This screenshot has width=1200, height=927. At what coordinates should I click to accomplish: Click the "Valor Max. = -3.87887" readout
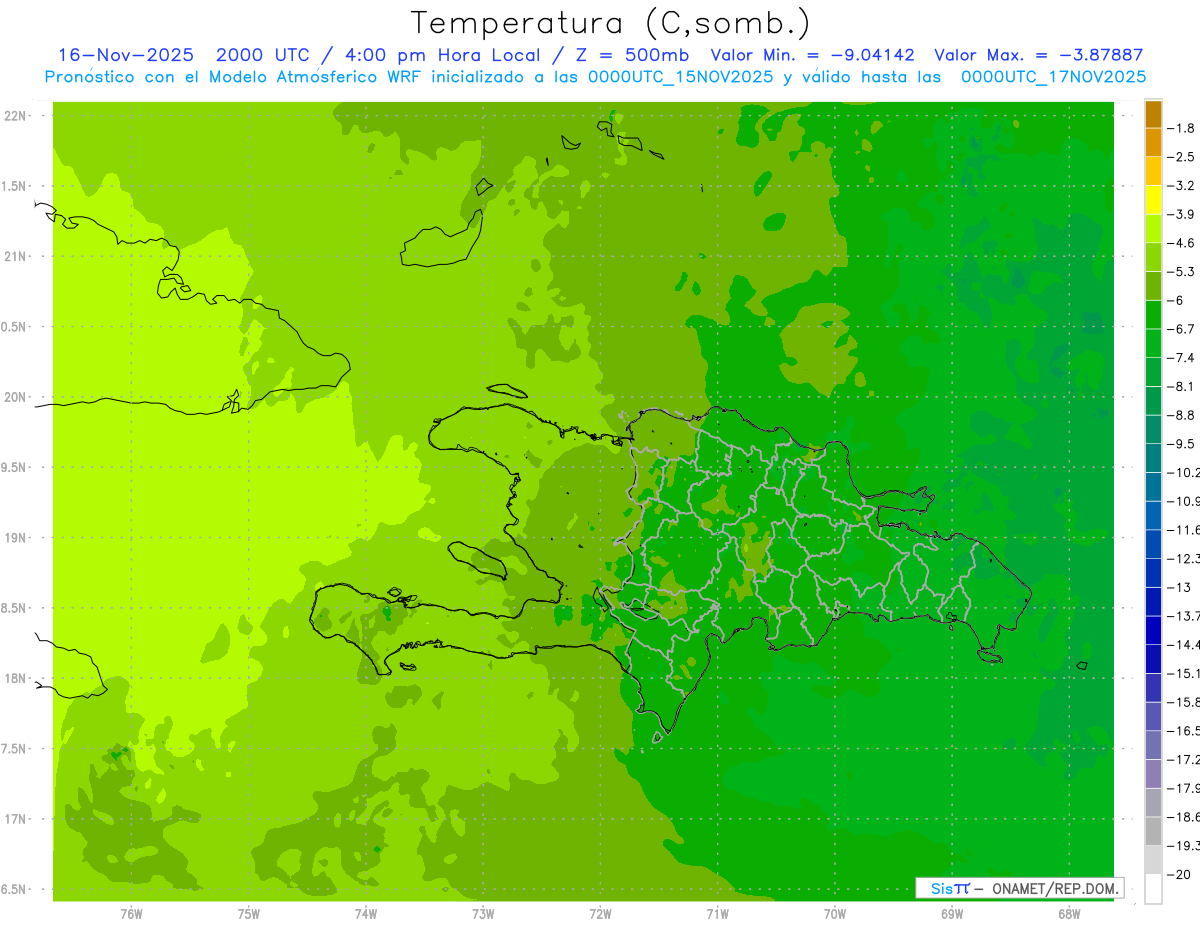1038,55
